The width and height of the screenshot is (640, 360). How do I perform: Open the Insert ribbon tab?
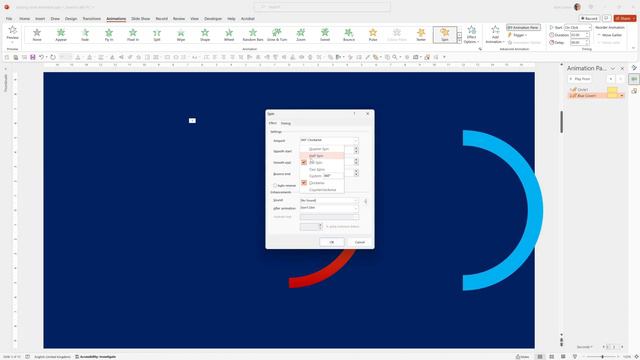pos(40,19)
